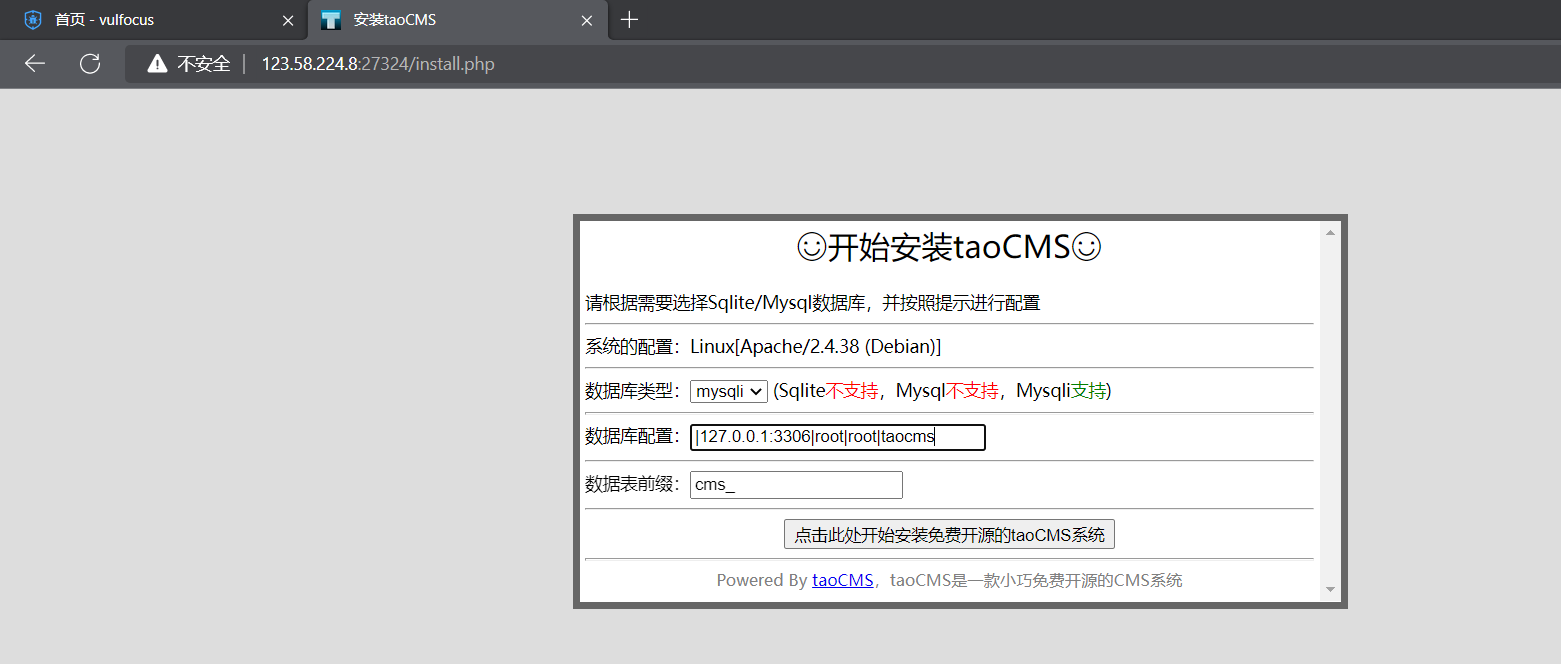Viewport: 1561px width, 664px height.
Task: Click the green 支持 text after Mysqli
Action: 1088,391
